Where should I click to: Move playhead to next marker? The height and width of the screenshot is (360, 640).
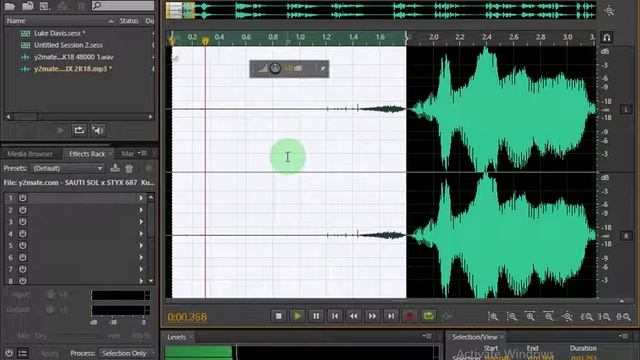point(391,316)
